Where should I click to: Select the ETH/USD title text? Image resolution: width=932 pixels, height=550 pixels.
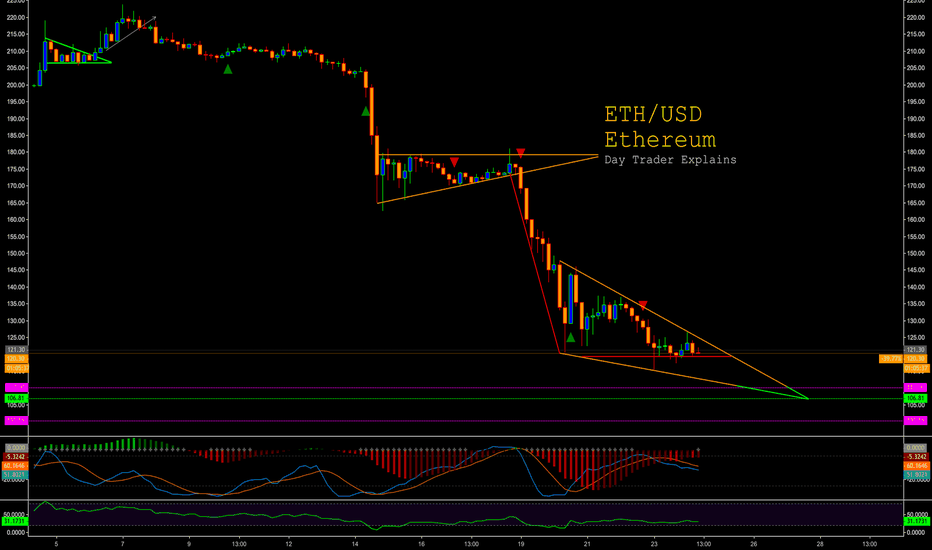pos(653,114)
